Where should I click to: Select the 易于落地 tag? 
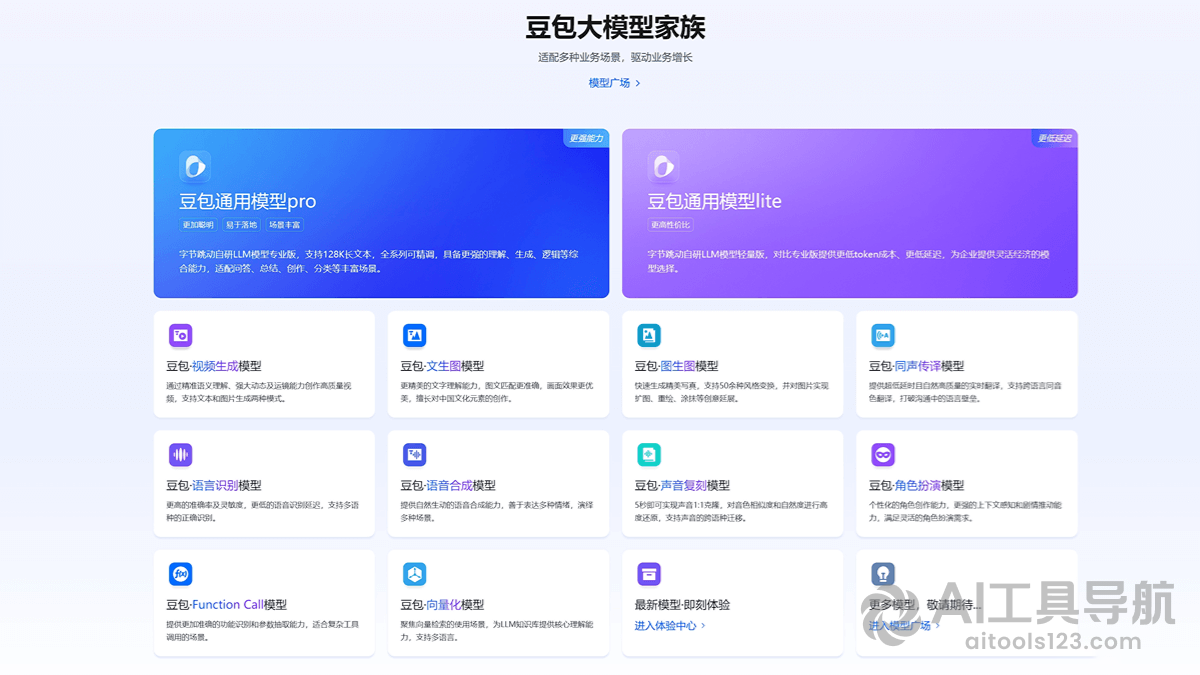(241, 225)
